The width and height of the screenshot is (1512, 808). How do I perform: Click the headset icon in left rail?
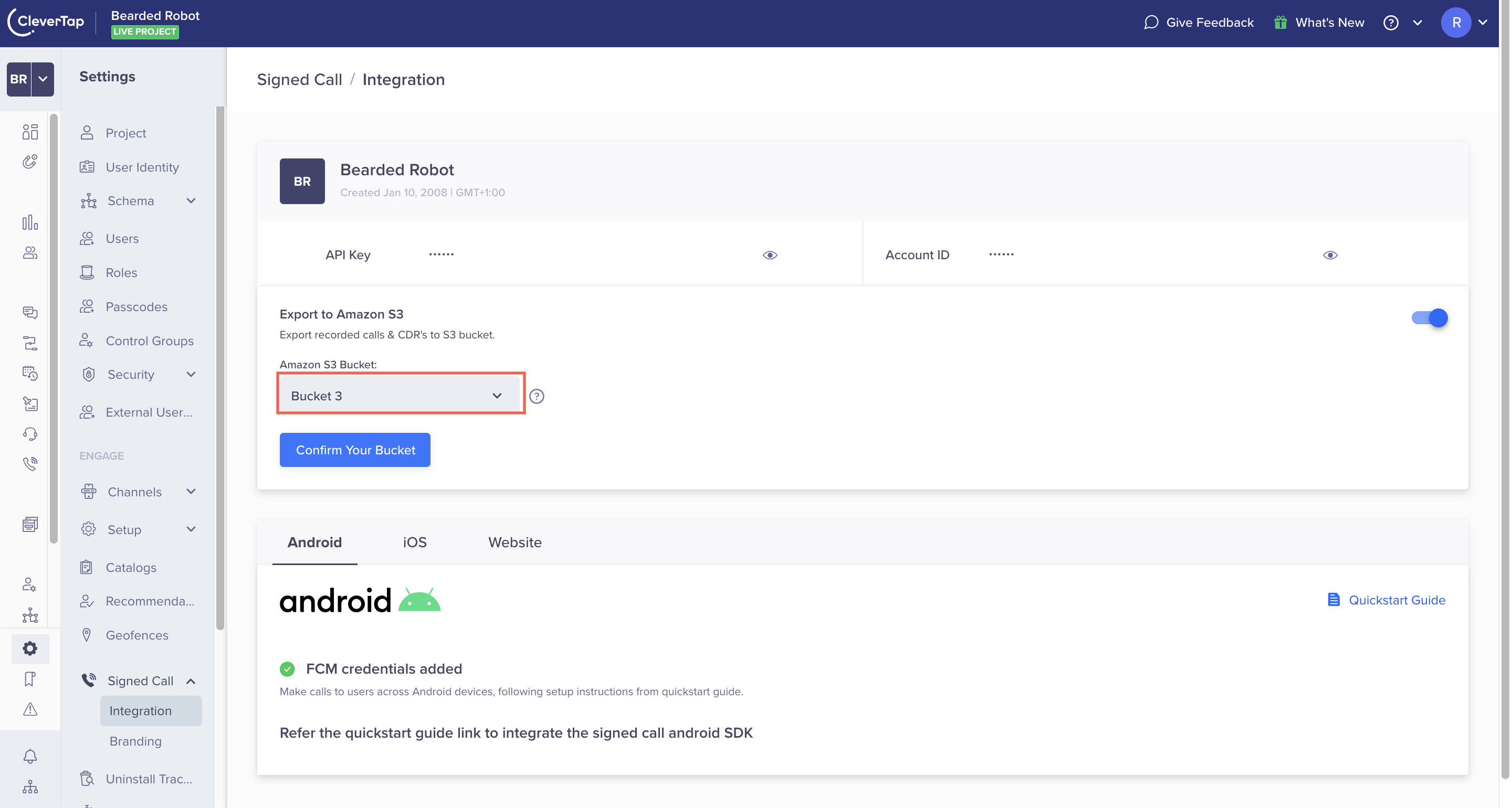(30, 433)
